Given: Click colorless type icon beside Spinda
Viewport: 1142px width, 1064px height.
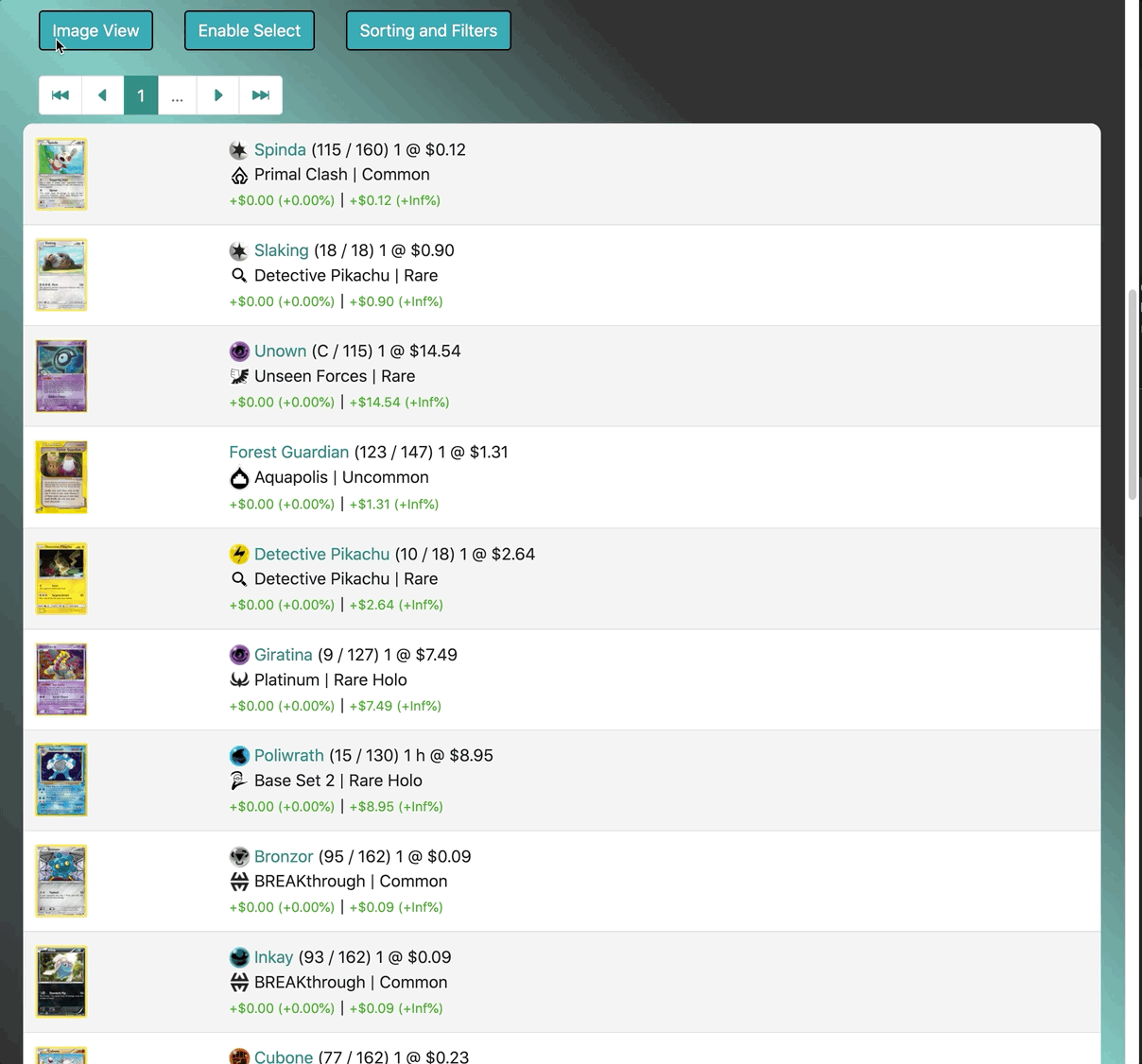Looking at the screenshot, I should pos(239,149).
